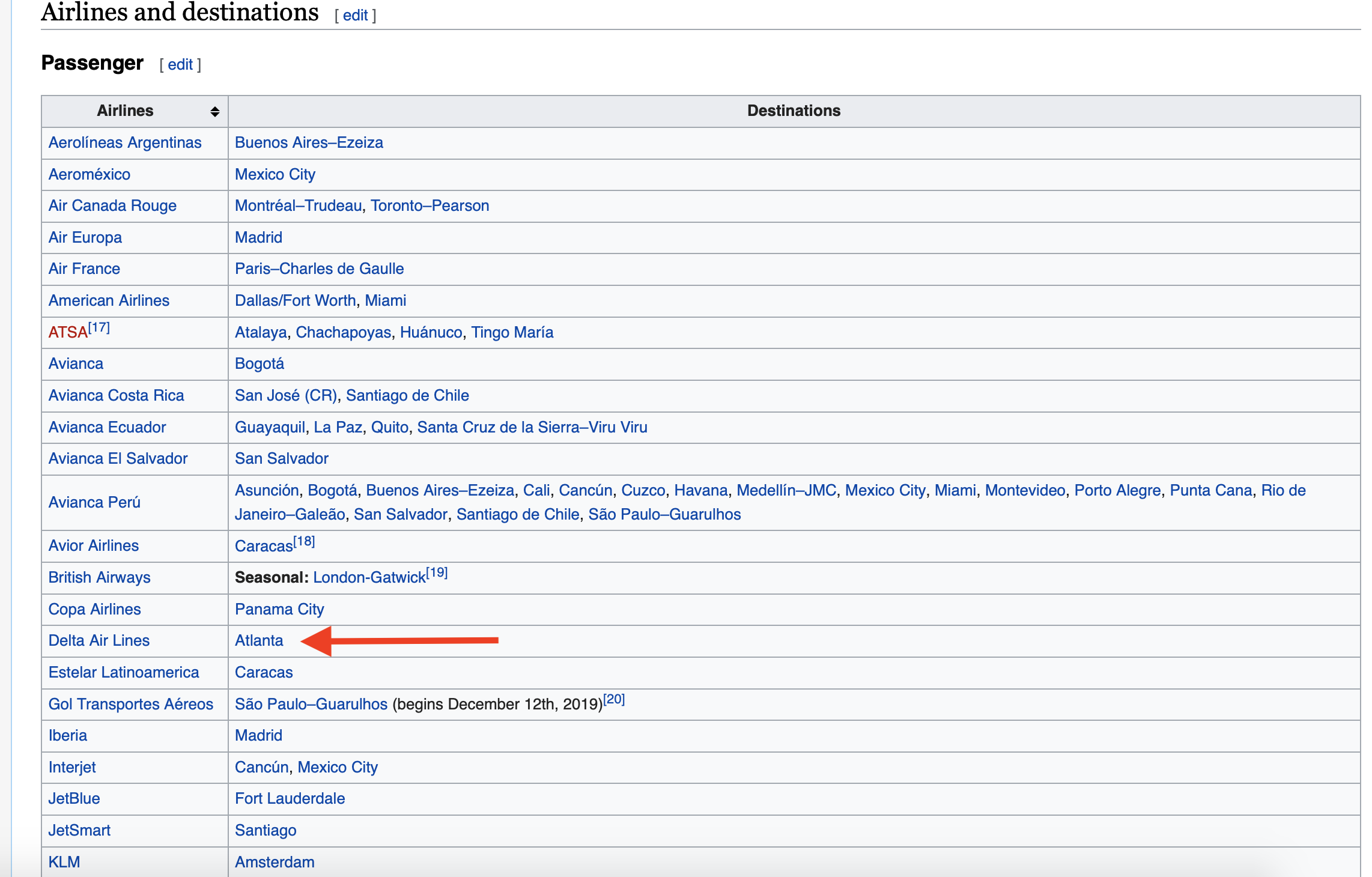Click edit link for Airlines and destinations
Image resolution: width=1372 pixels, height=877 pixels.
(355, 16)
